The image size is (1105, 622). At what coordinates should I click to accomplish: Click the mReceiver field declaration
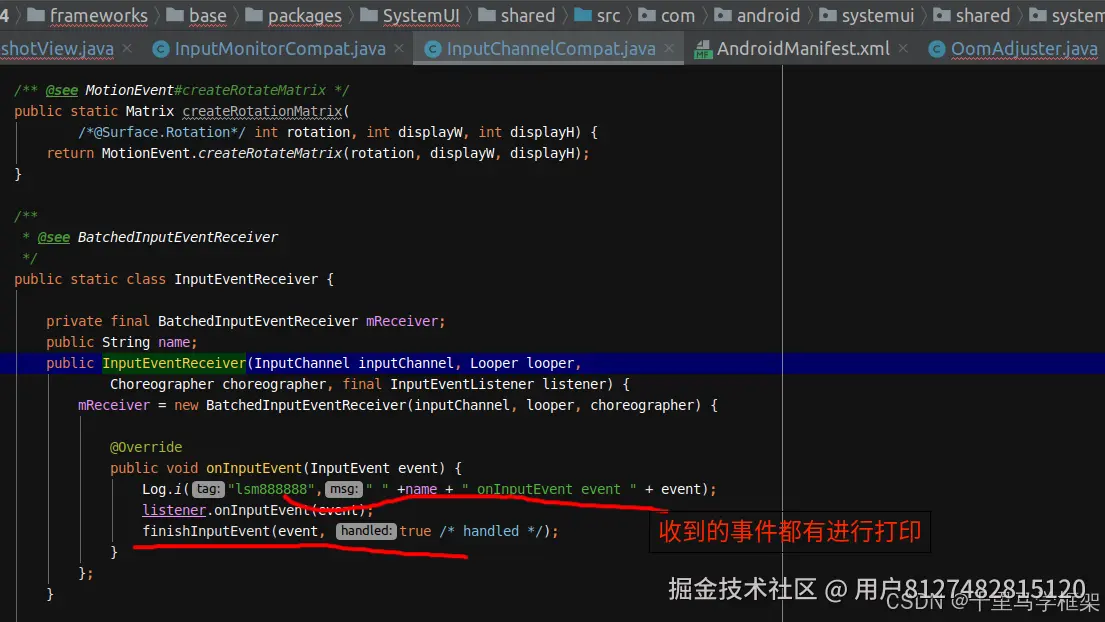click(x=405, y=321)
